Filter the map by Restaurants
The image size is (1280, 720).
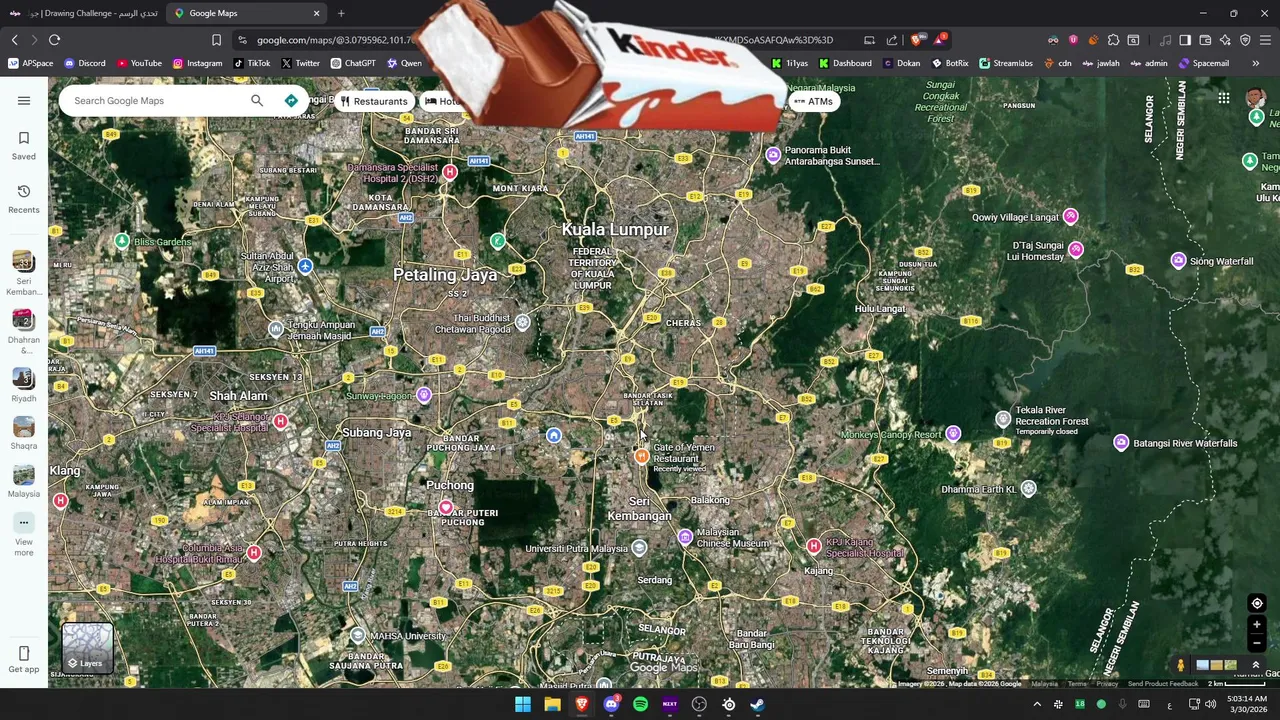point(373,101)
